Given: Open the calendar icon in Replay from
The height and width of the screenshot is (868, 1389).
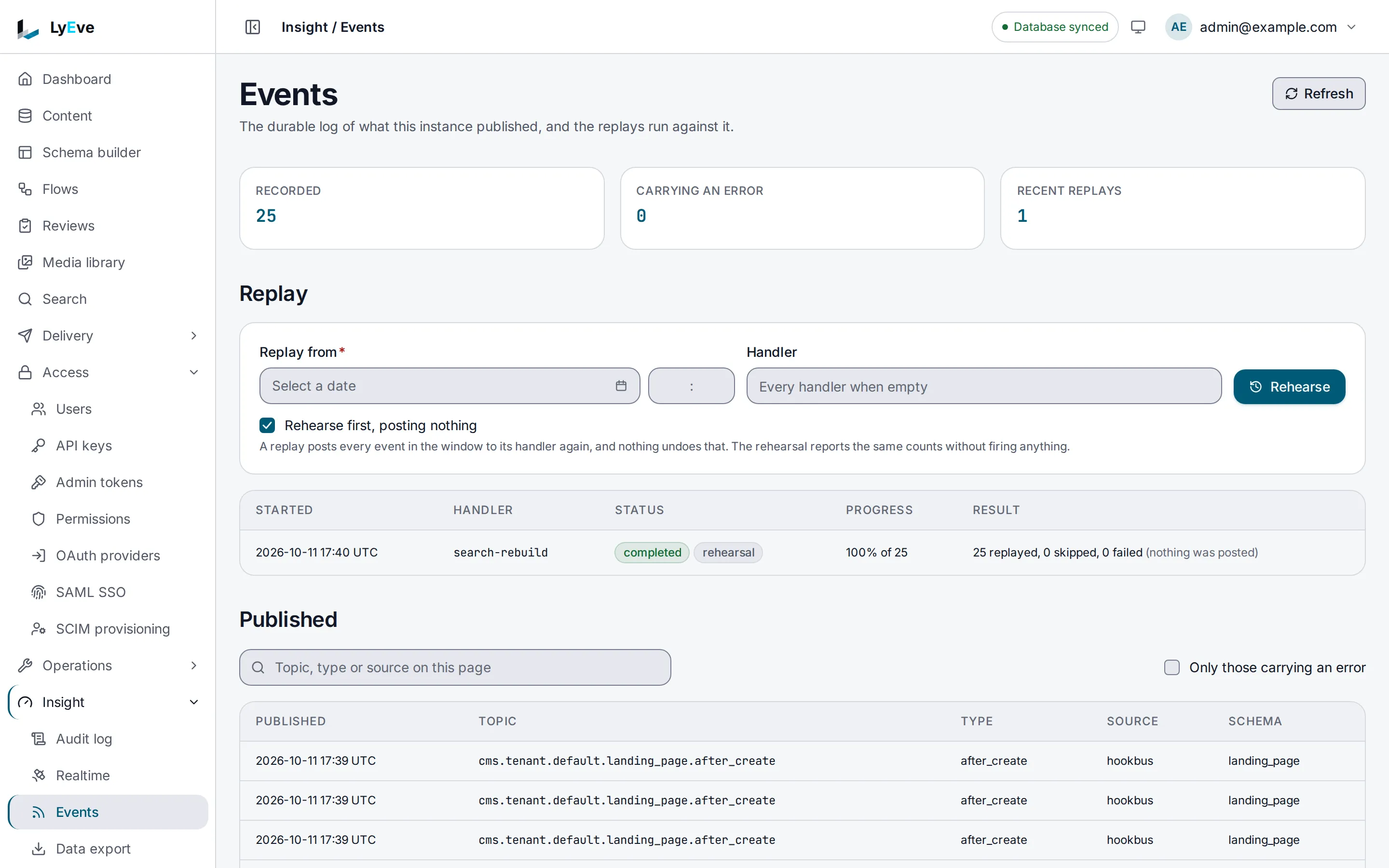Looking at the screenshot, I should tap(621, 386).
